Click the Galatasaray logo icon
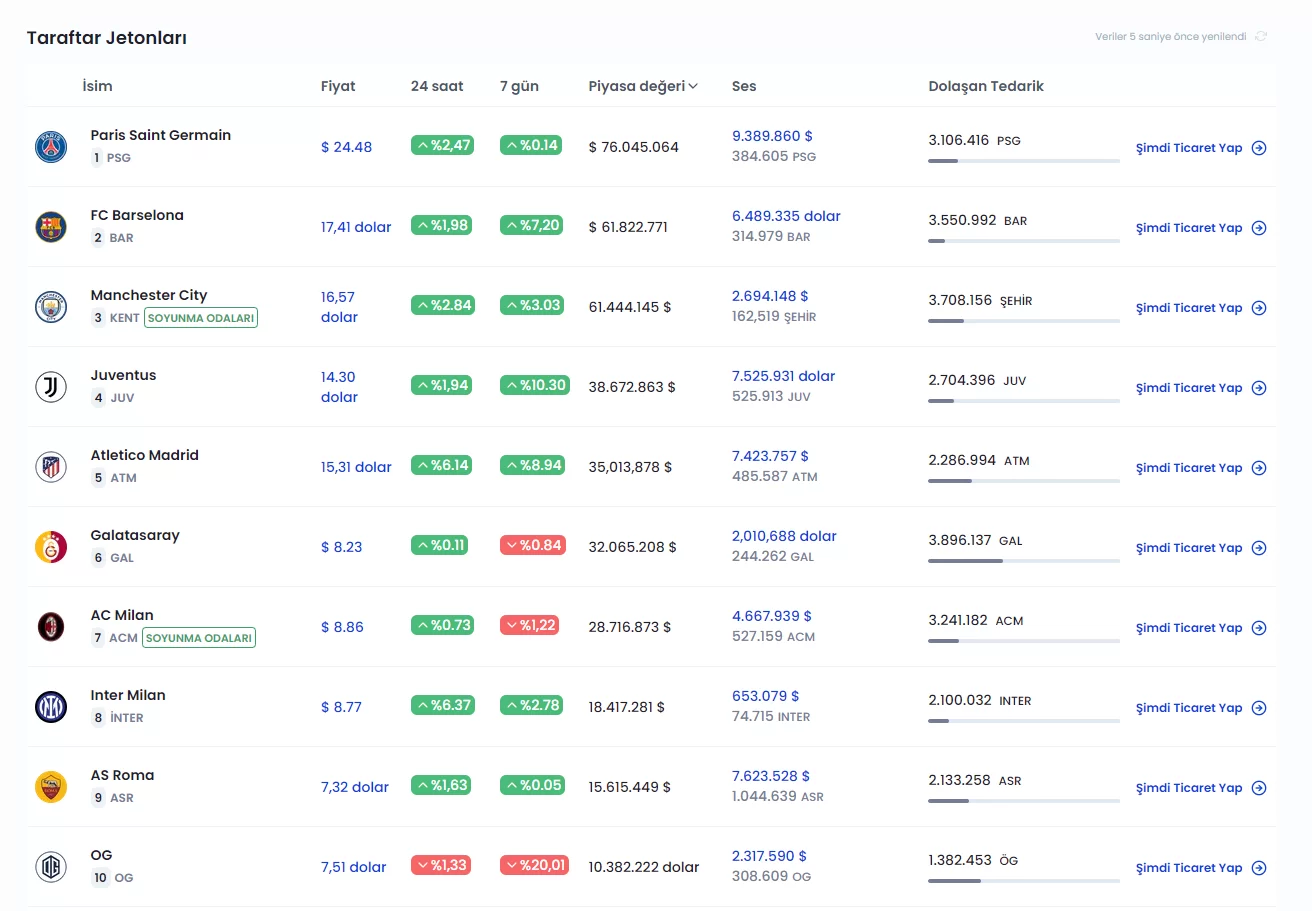1312x911 pixels. click(51, 547)
